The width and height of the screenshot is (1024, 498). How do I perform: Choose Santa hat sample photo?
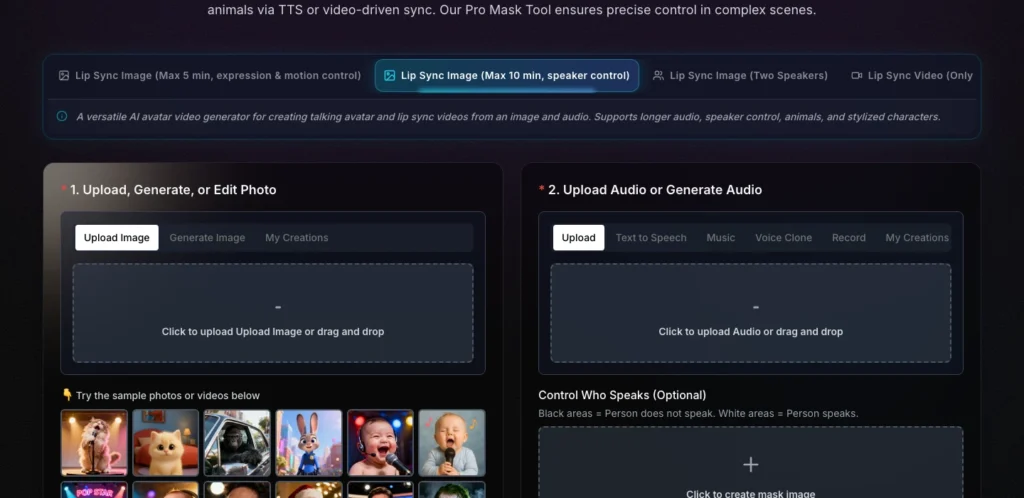(309, 490)
